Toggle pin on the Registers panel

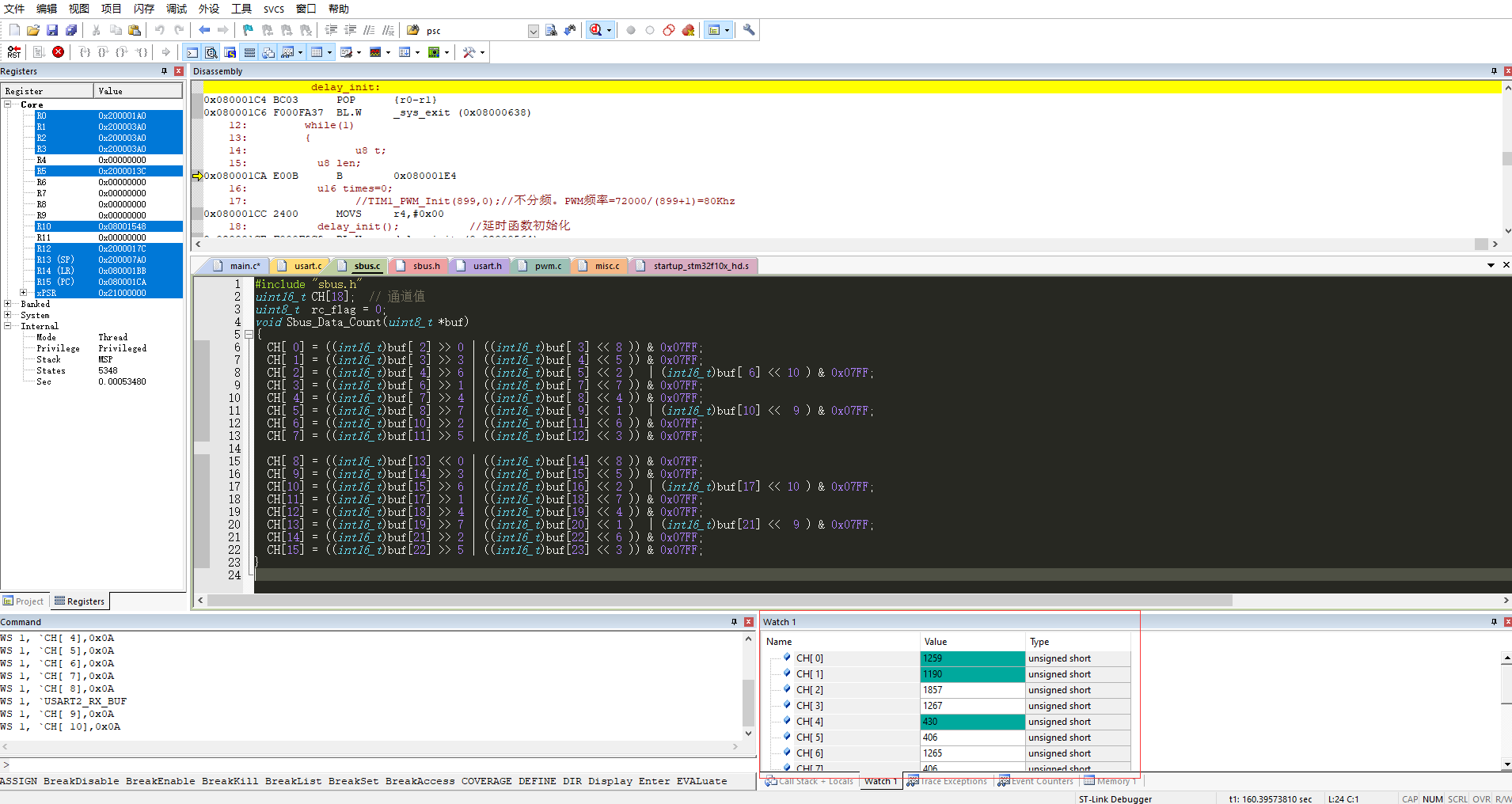tap(165, 71)
